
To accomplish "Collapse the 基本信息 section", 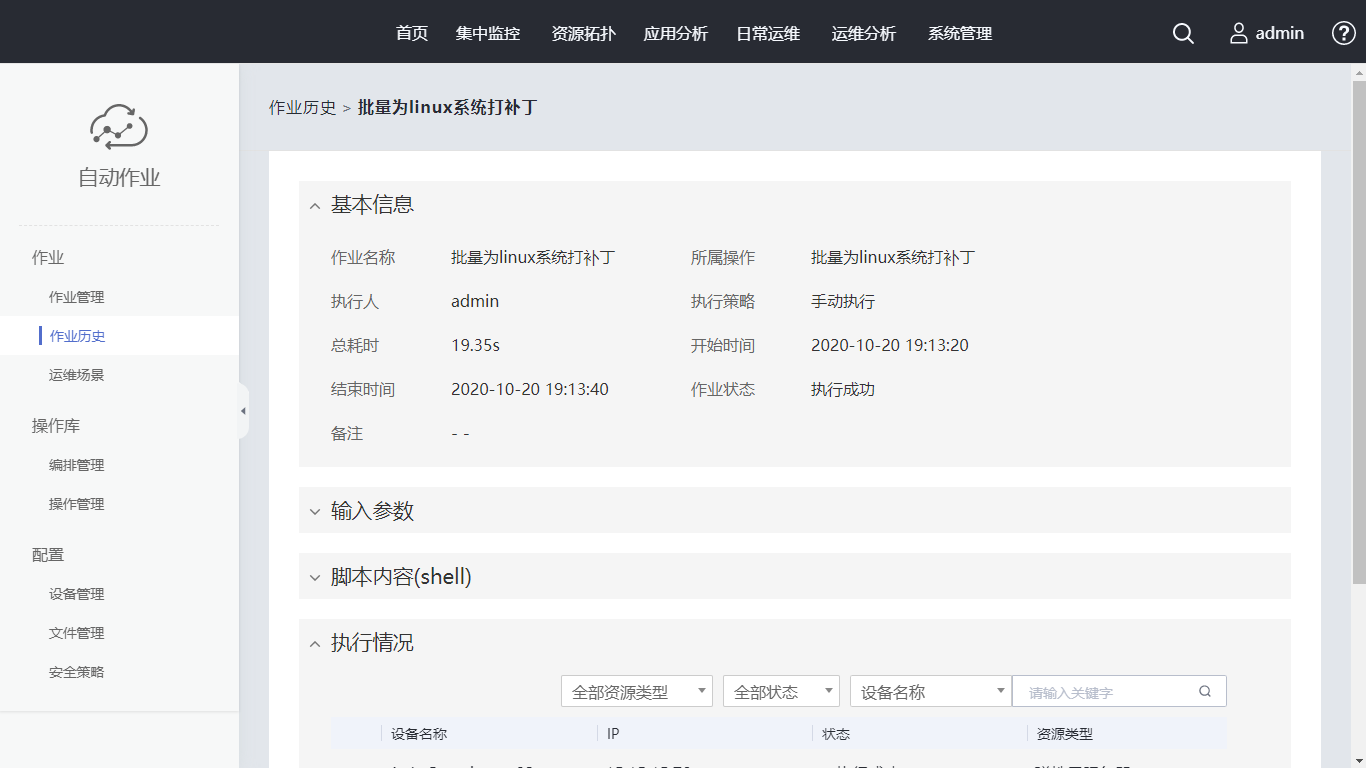I will [x=315, y=206].
